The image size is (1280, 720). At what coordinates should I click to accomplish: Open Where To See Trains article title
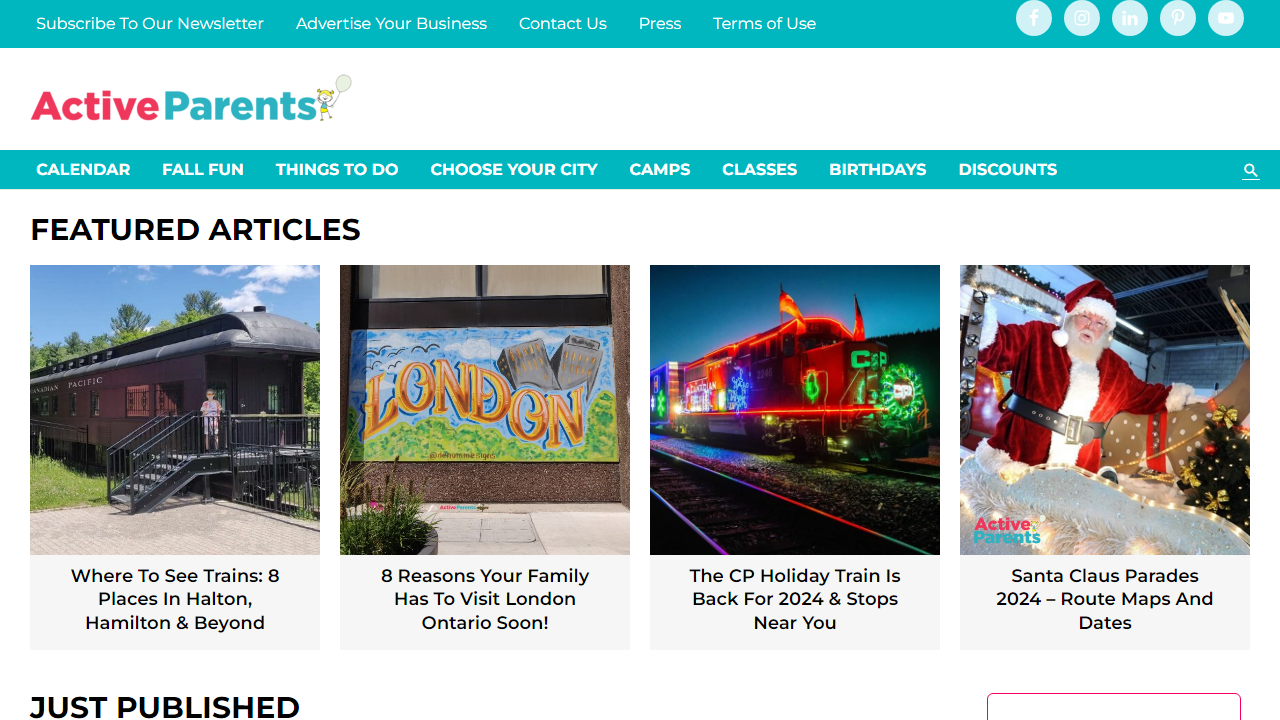(175, 599)
